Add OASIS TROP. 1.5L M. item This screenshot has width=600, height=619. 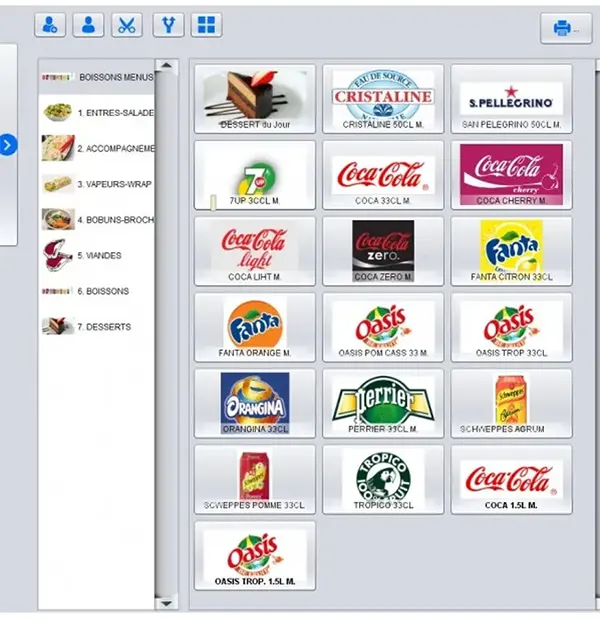click(255, 556)
